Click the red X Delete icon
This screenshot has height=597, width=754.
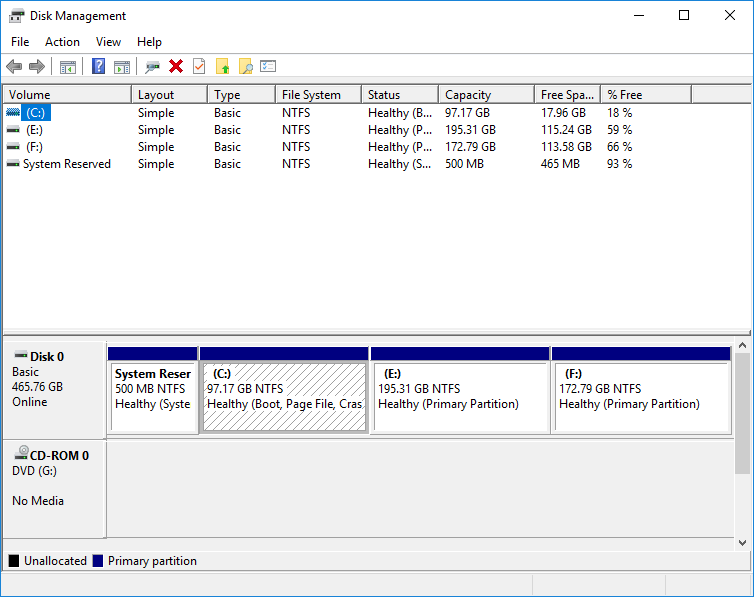[176, 67]
